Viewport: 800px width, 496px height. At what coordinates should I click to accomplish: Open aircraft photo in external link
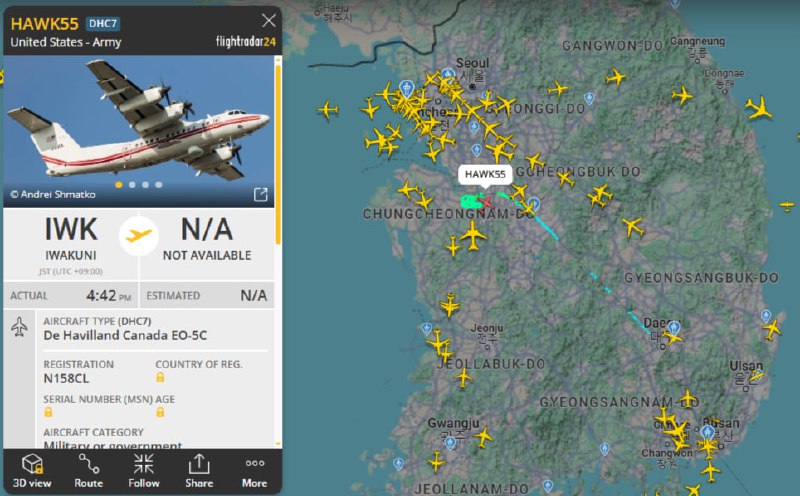(x=261, y=194)
